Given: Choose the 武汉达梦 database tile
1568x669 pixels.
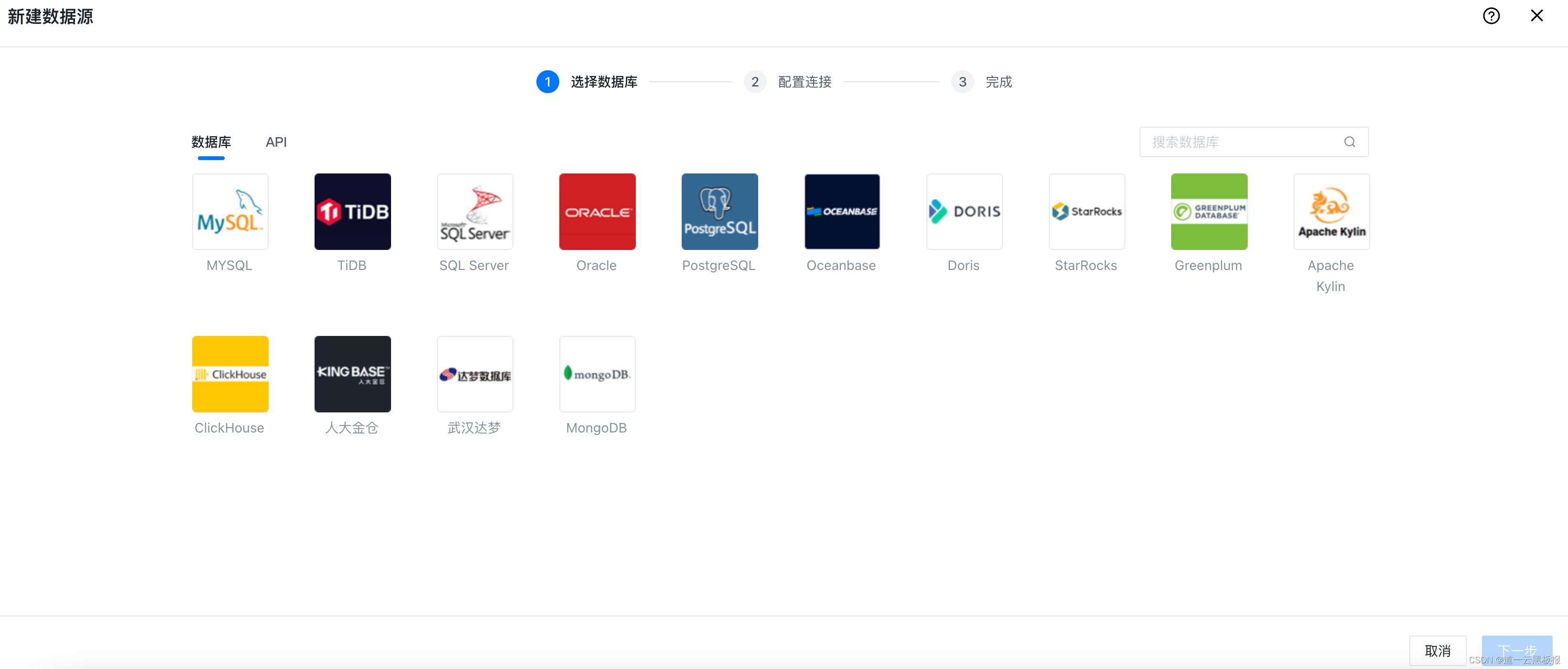Looking at the screenshot, I should tap(475, 374).
